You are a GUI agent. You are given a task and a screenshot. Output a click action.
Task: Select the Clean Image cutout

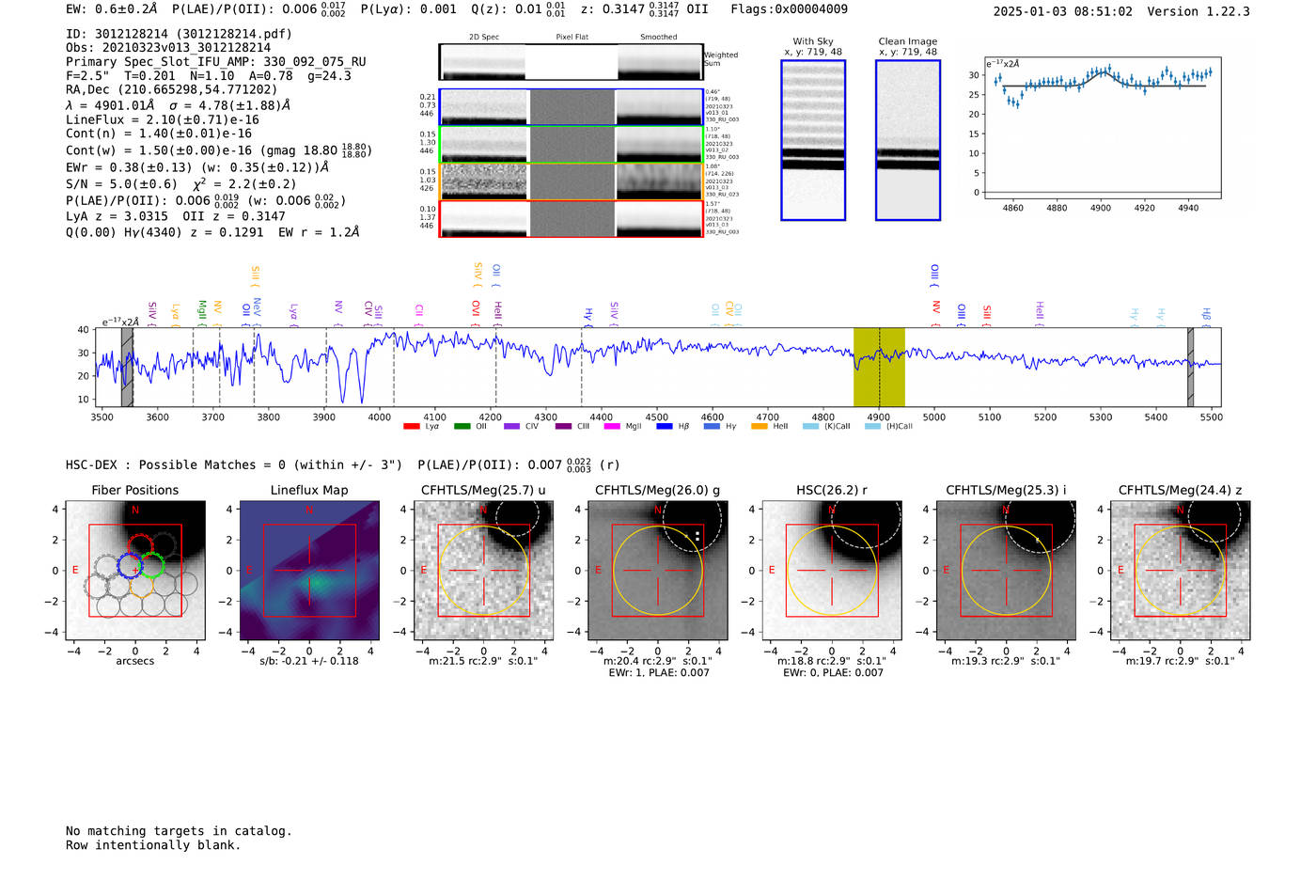(908, 140)
